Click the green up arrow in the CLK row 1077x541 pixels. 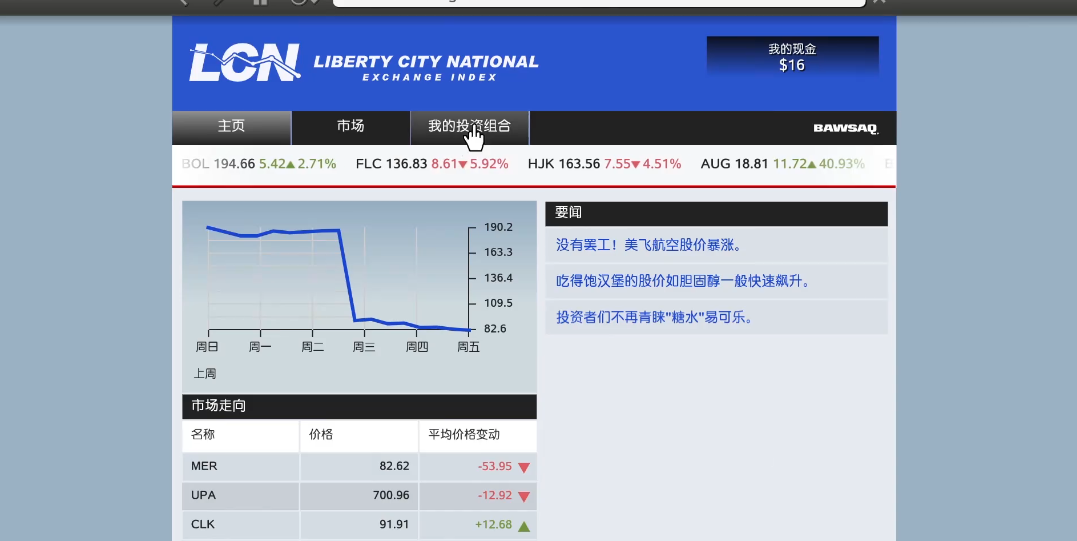[x=524, y=525]
